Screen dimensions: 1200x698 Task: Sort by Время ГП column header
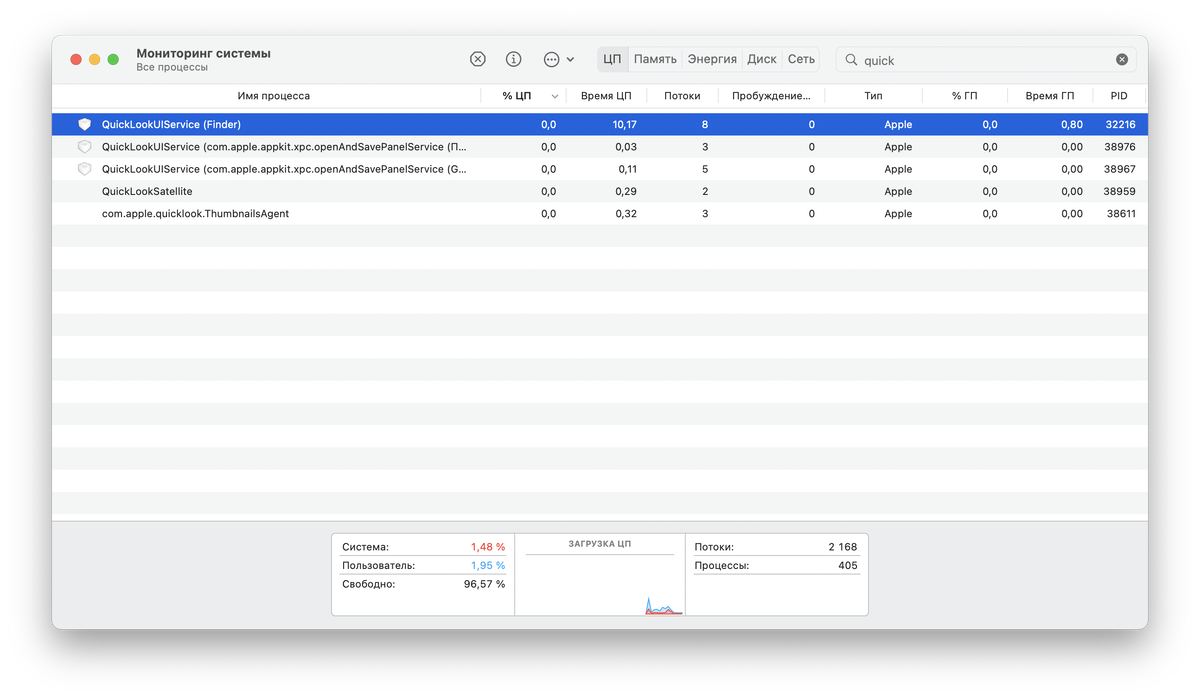tap(1049, 96)
